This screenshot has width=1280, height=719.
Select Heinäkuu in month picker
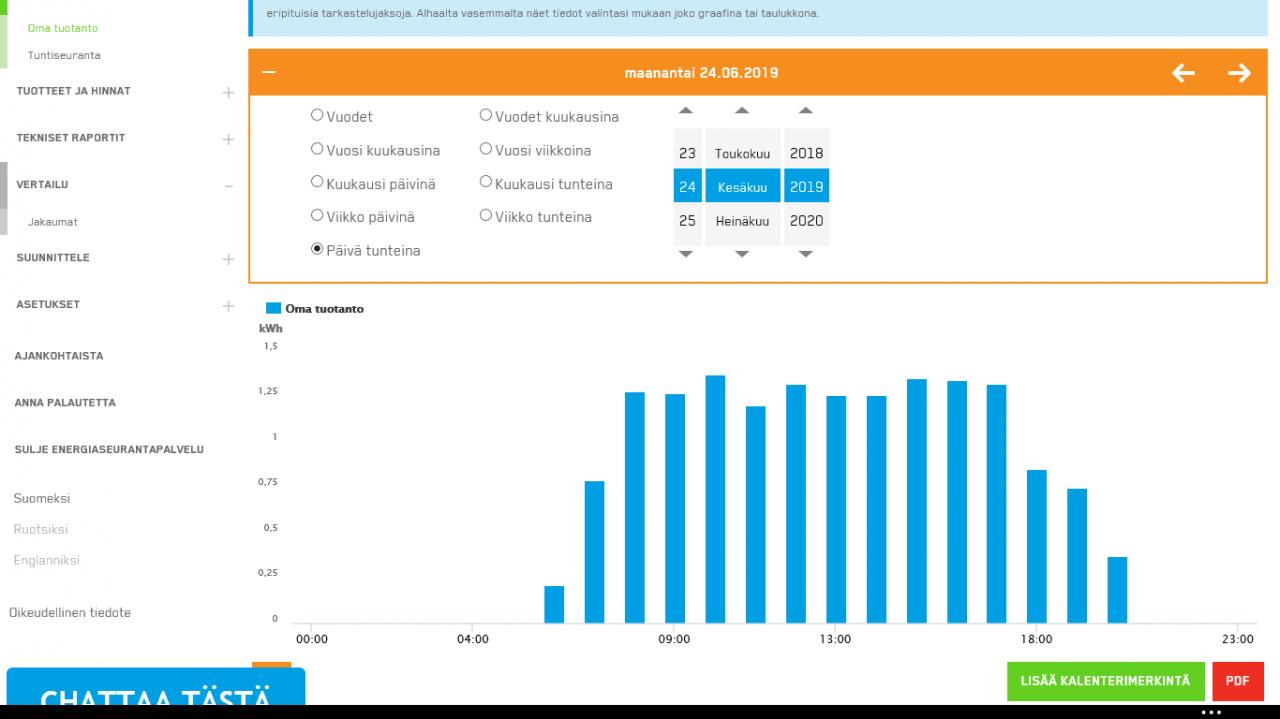742,221
